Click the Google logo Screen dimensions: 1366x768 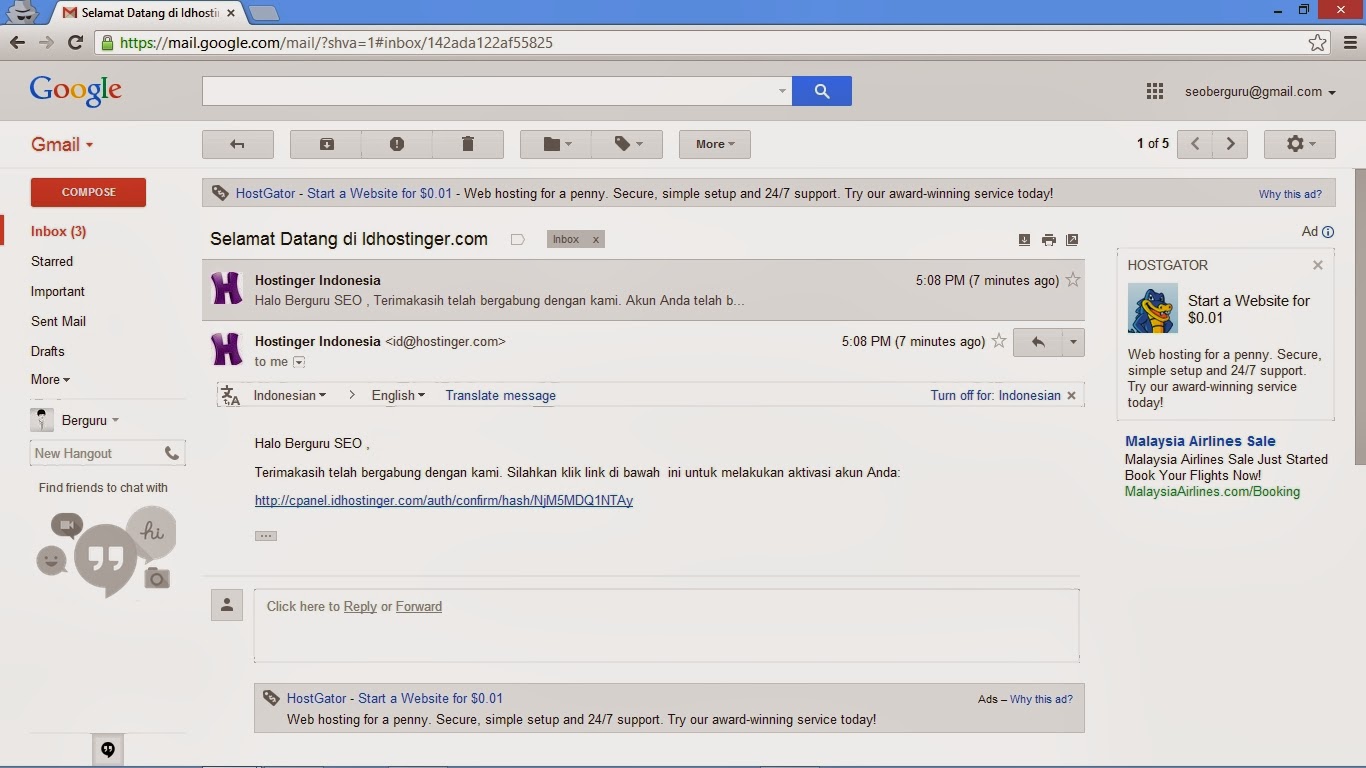click(76, 90)
